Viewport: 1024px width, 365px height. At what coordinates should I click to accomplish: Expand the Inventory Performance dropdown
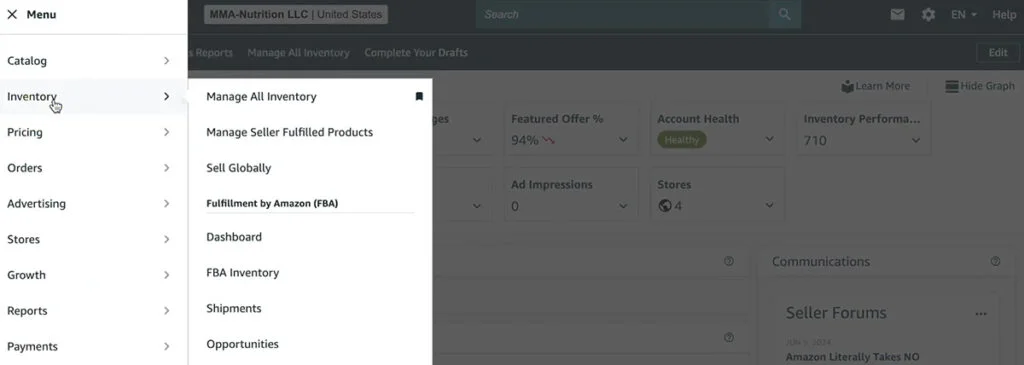916,140
